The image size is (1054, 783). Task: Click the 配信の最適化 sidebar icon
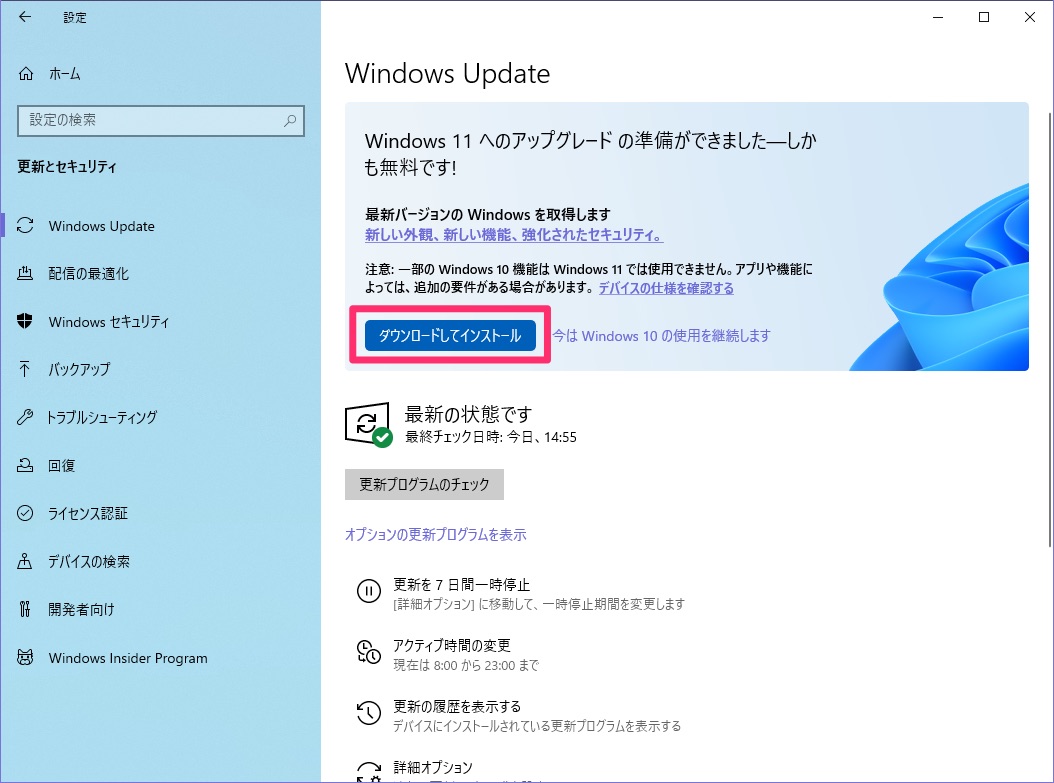point(25,273)
